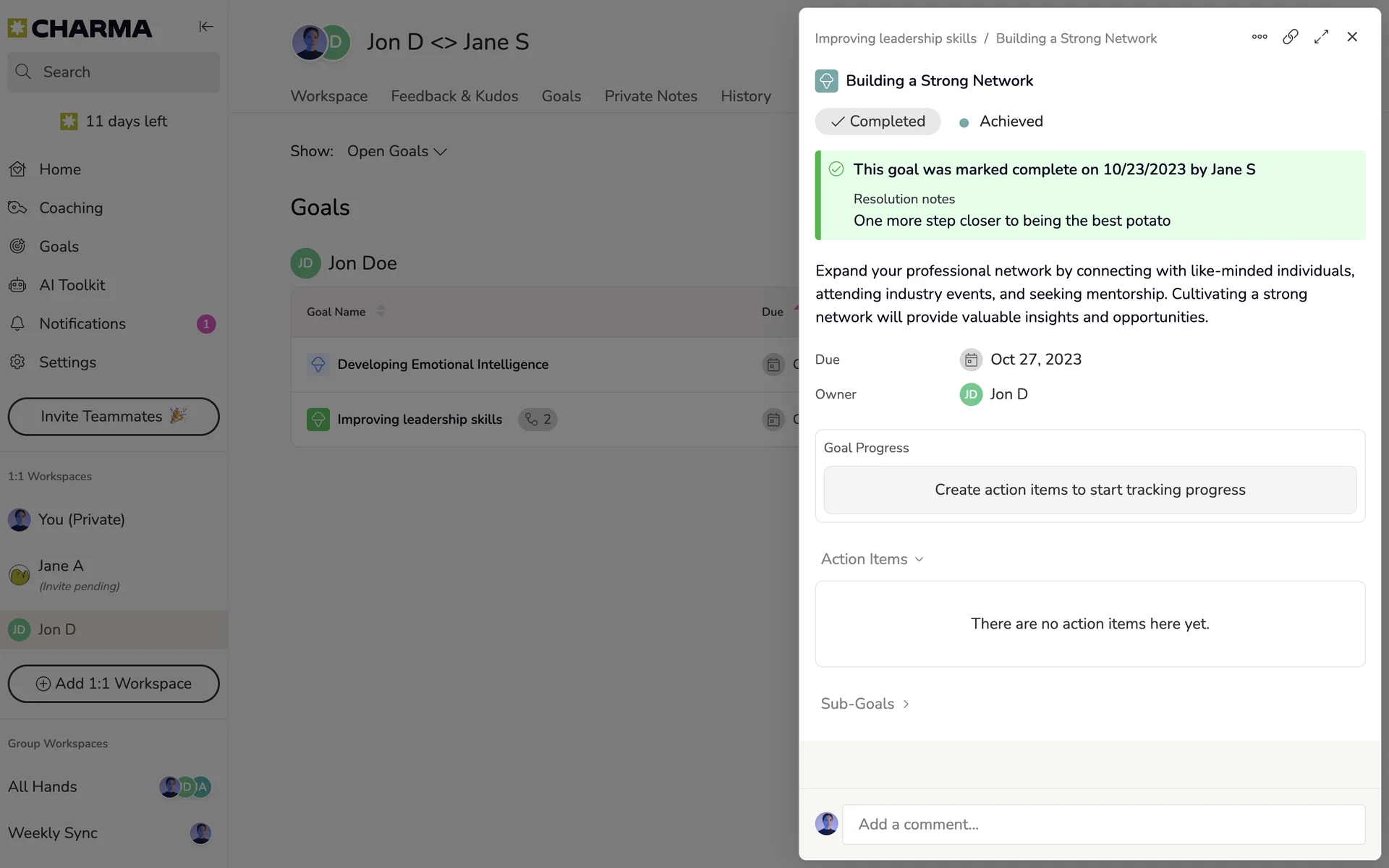This screenshot has height=868, width=1389.
Task: Click the Achieved status indicator
Action: pos(1002,122)
